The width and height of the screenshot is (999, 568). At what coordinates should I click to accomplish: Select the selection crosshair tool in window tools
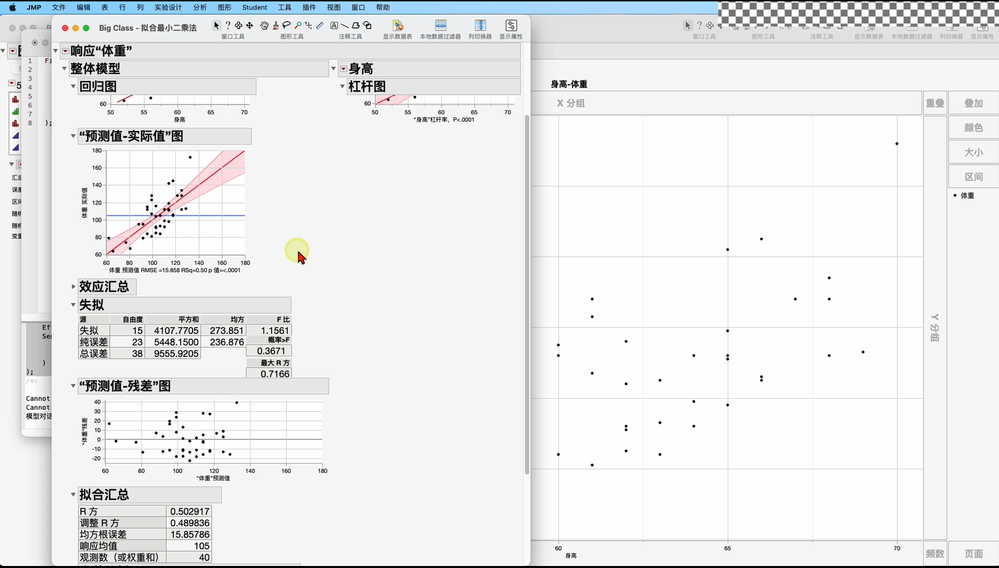pos(238,25)
